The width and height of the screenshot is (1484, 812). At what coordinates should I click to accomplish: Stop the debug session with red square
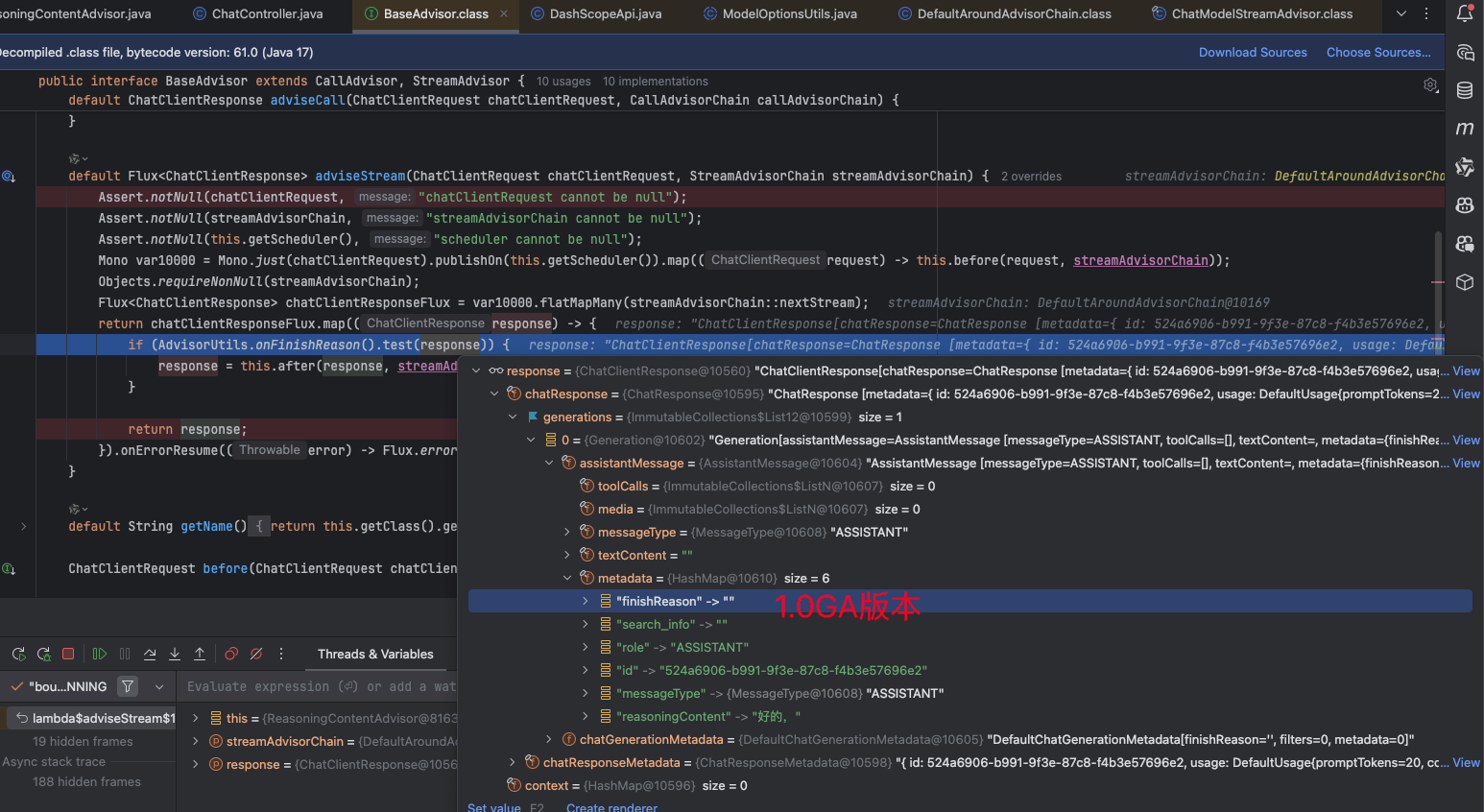coord(68,654)
